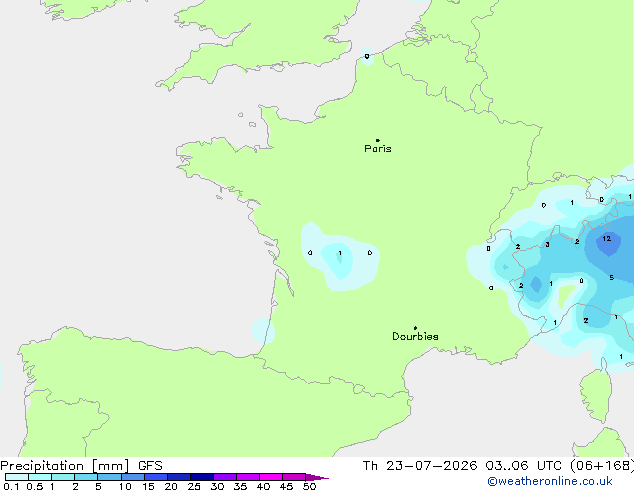The width and height of the screenshot is (634, 490).
Task: Click the legend label 0.1
Action: point(11,486)
